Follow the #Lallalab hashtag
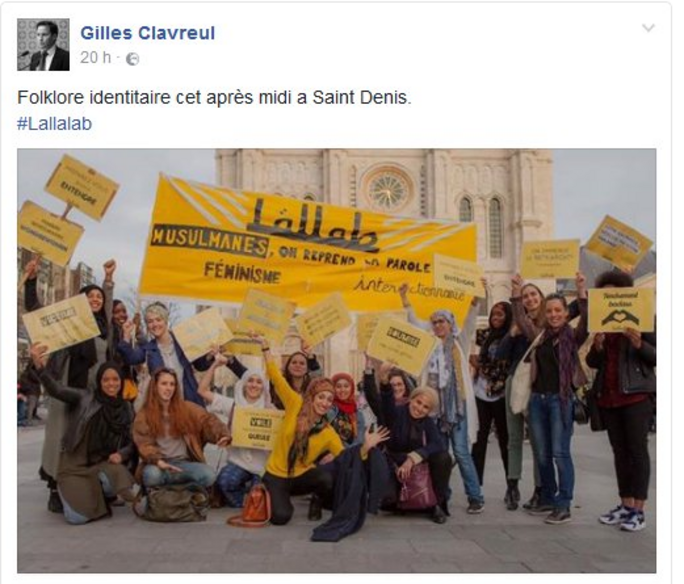This screenshot has width=684, height=584. tap(55, 124)
